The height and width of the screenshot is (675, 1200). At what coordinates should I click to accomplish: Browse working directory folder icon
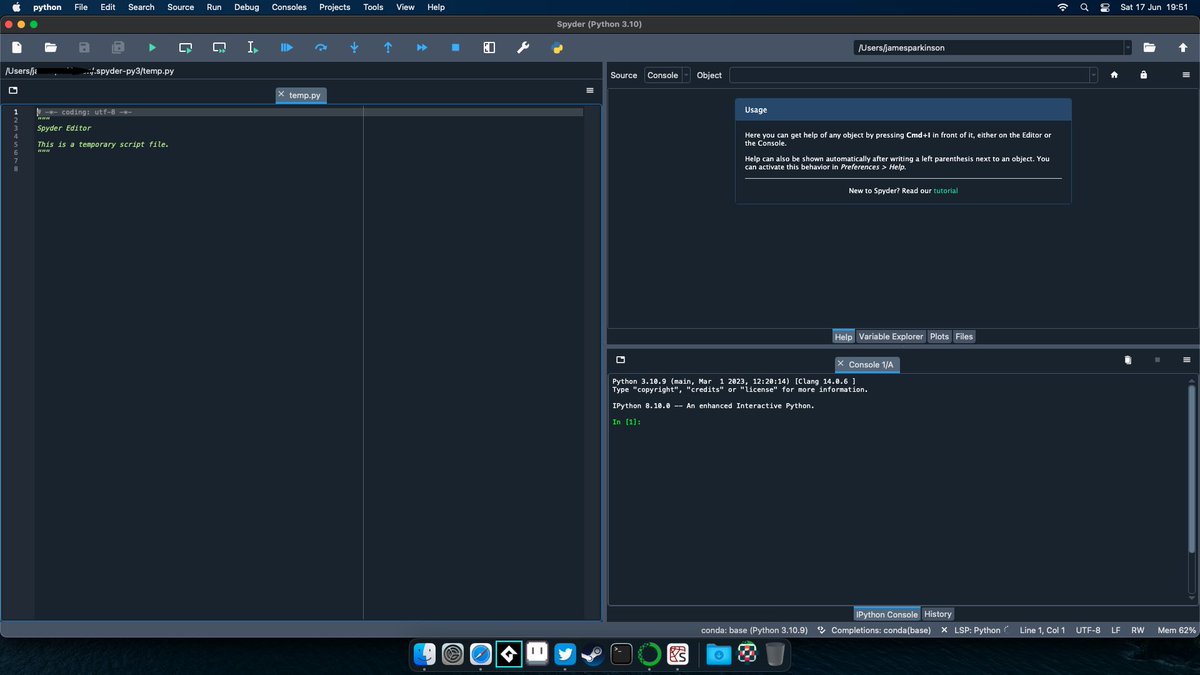1149,47
